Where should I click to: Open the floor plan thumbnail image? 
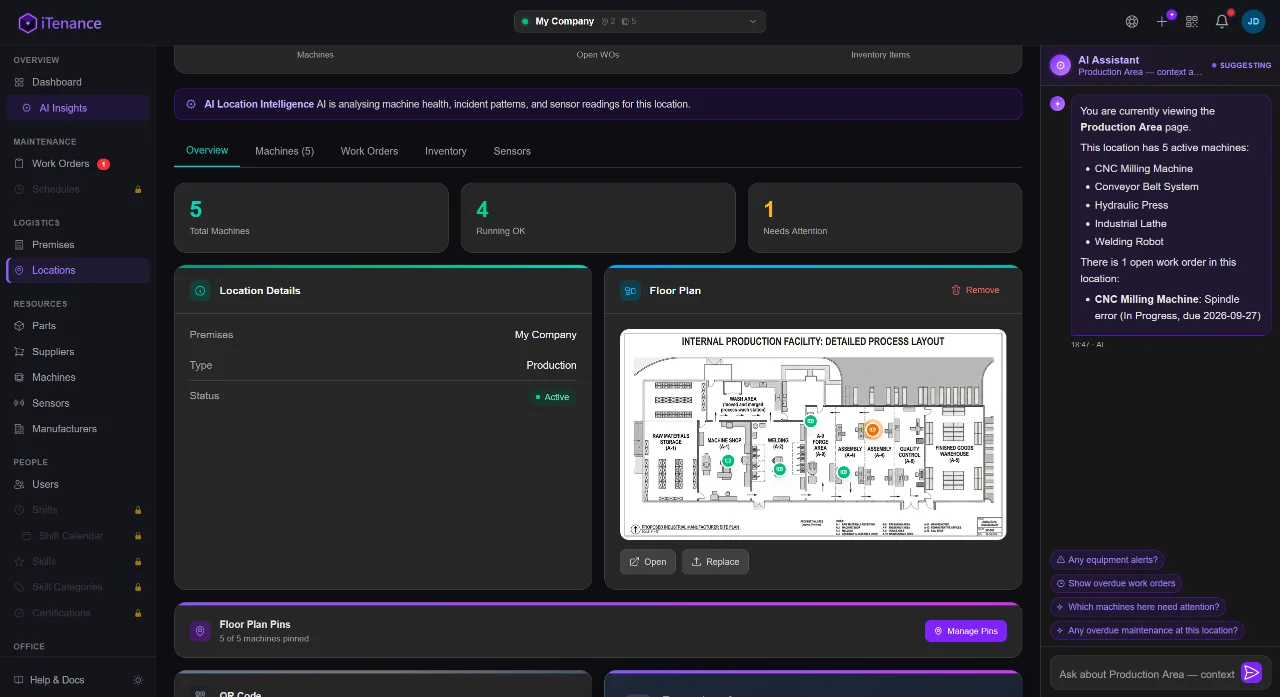[x=813, y=435]
